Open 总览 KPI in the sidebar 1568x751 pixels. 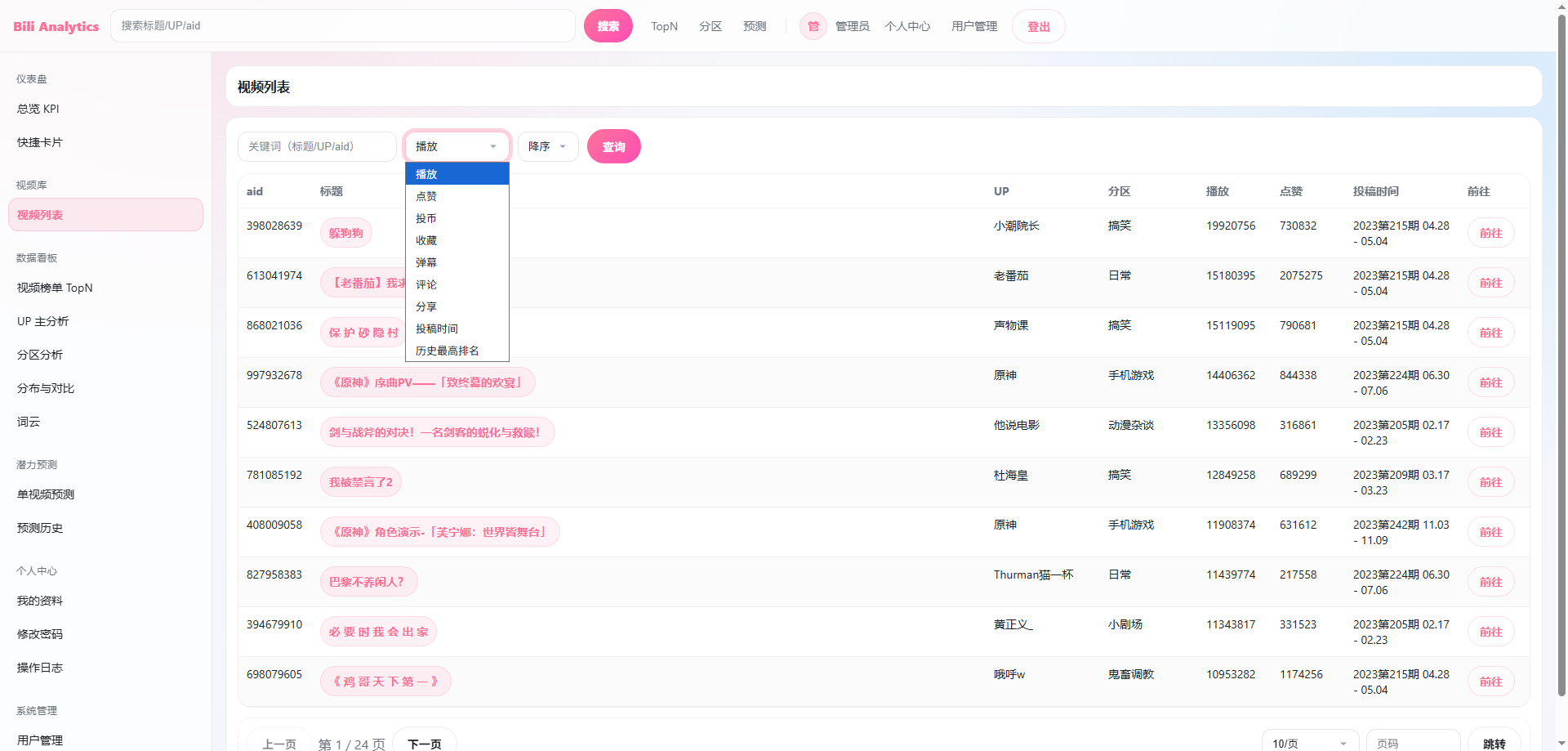[x=38, y=109]
